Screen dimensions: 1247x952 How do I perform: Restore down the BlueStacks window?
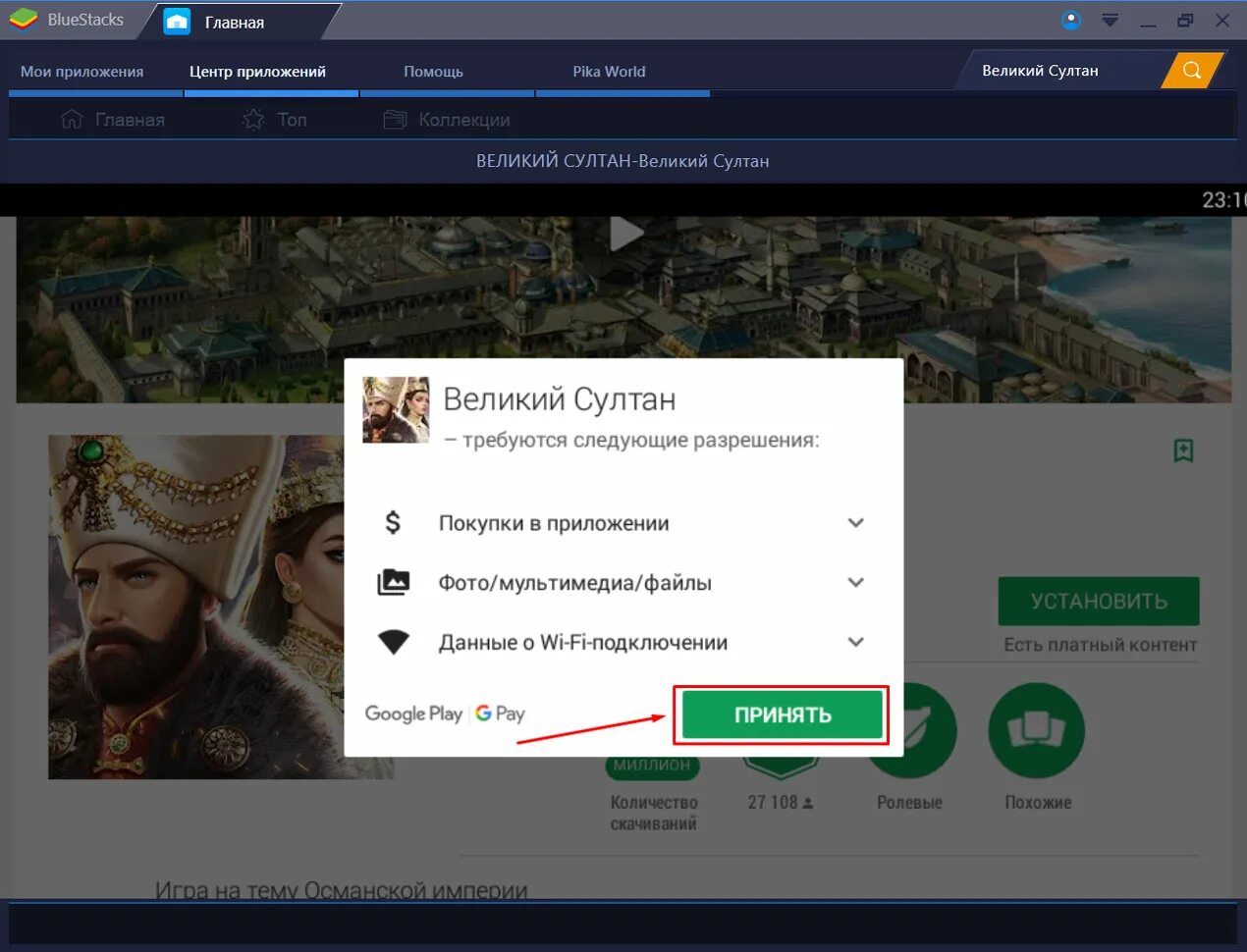[x=1185, y=20]
